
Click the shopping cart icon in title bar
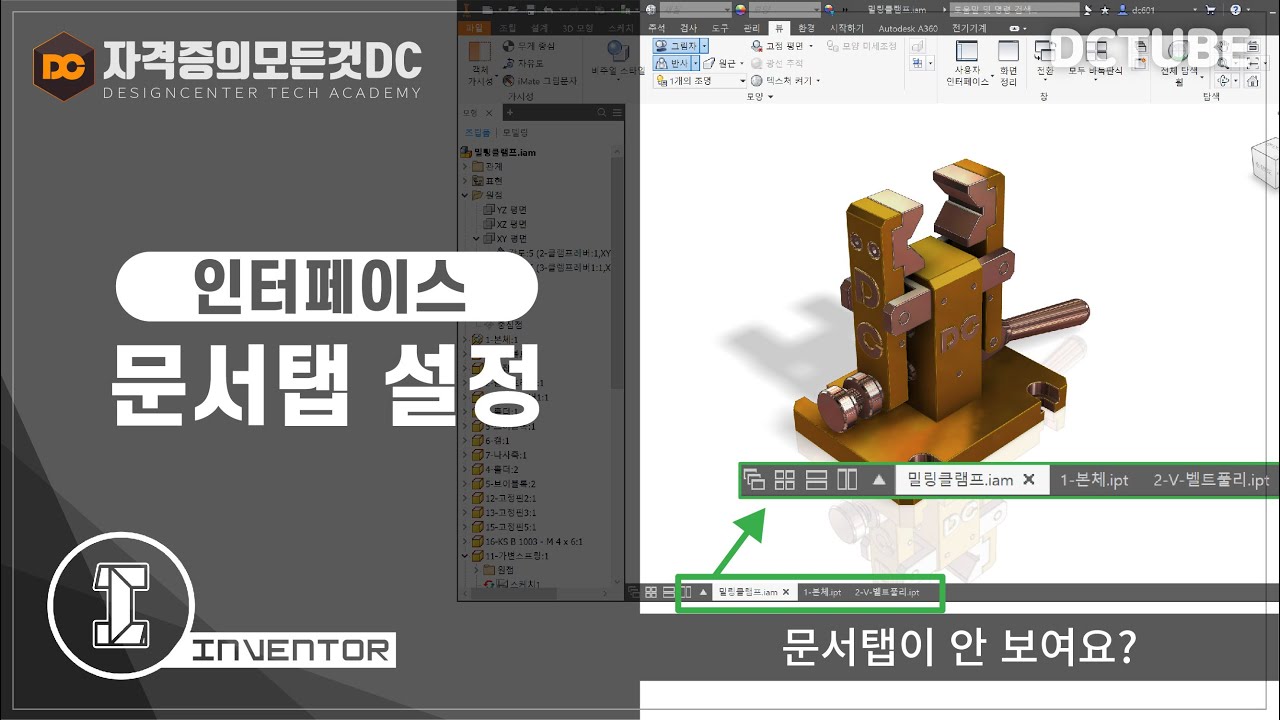pos(1210,10)
